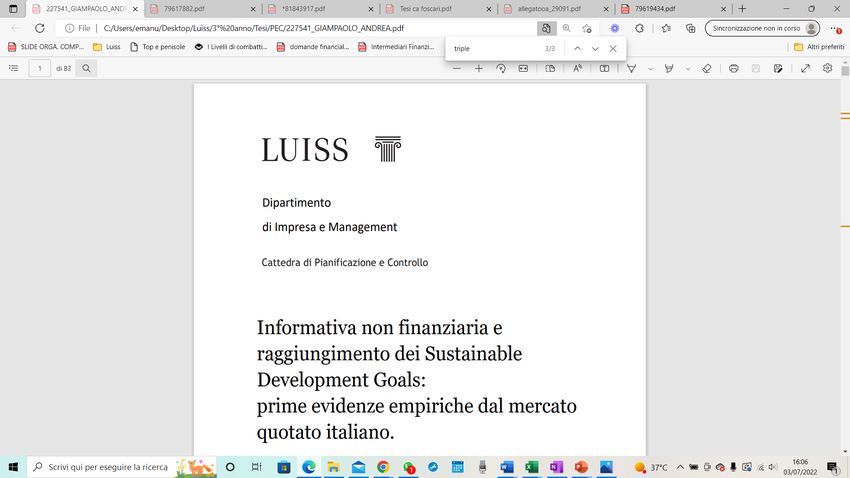The width and height of the screenshot is (850, 478).
Task: Reload the page with refresh icon
Action: pyautogui.click(x=40, y=28)
